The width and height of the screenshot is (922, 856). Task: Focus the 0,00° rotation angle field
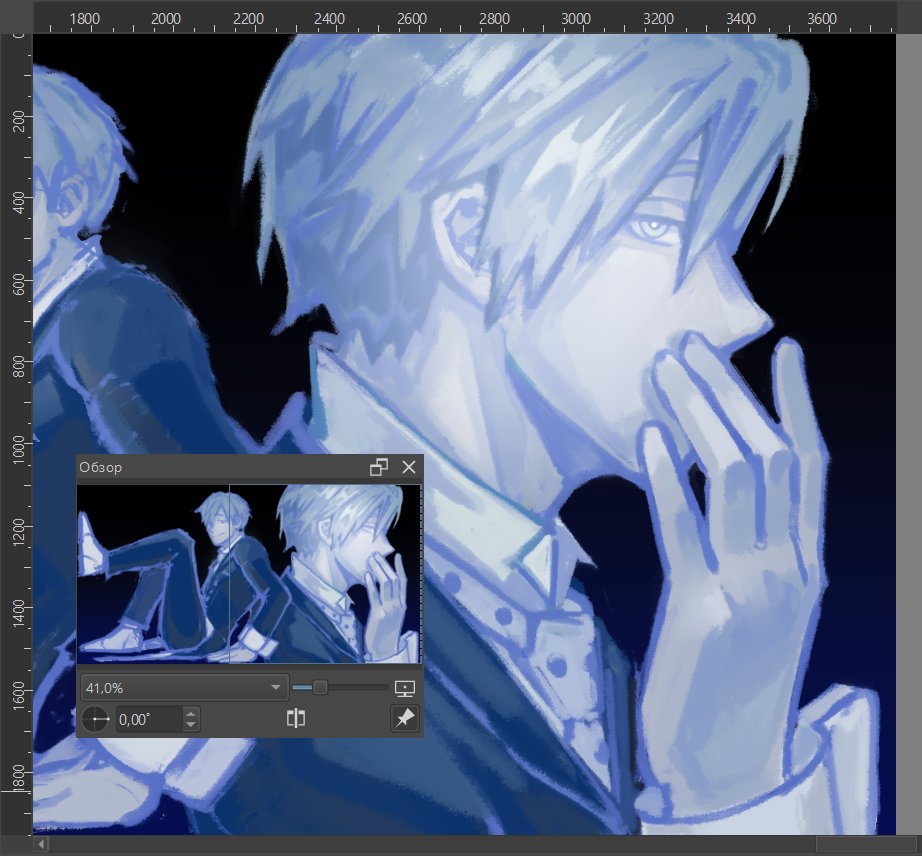[148, 719]
